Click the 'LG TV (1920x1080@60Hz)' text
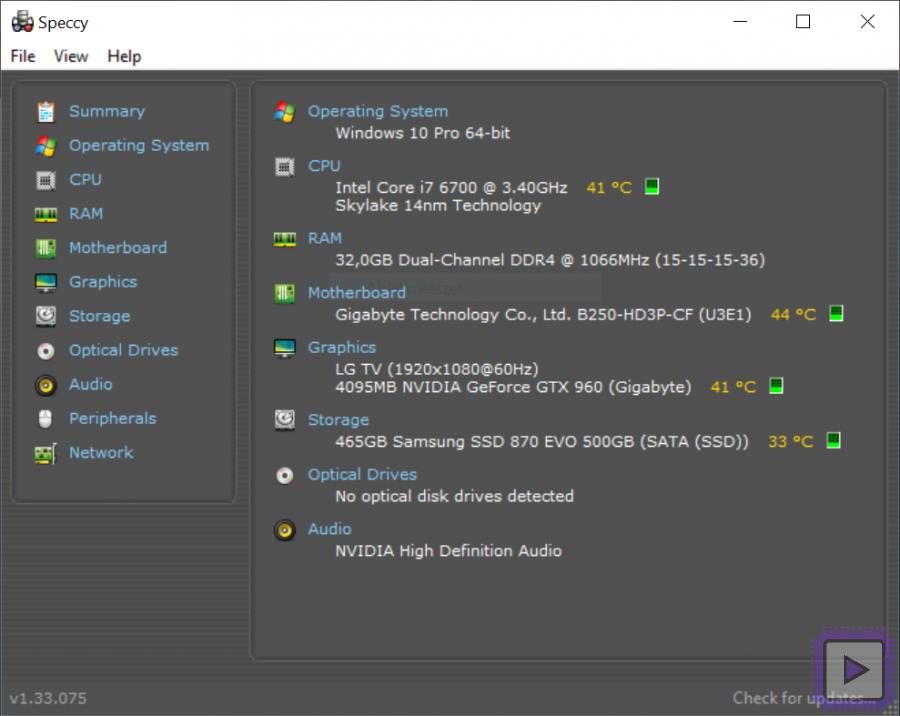900x716 pixels. [x=437, y=369]
